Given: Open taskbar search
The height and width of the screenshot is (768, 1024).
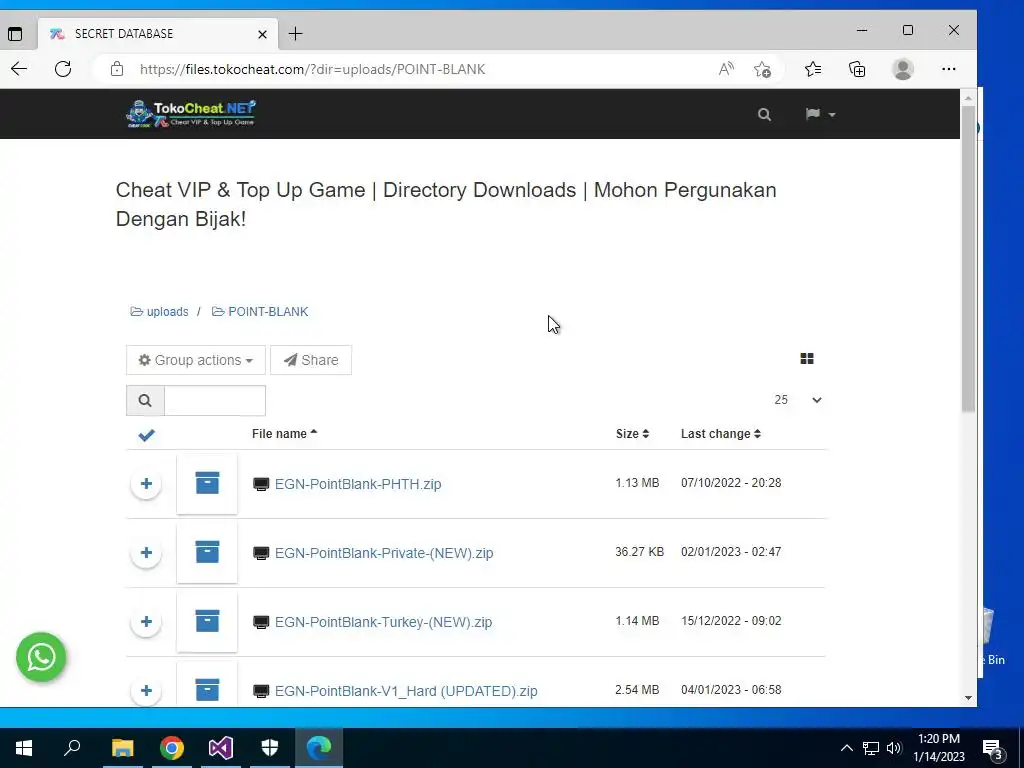Looking at the screenshot, I should tap(72, 748).
